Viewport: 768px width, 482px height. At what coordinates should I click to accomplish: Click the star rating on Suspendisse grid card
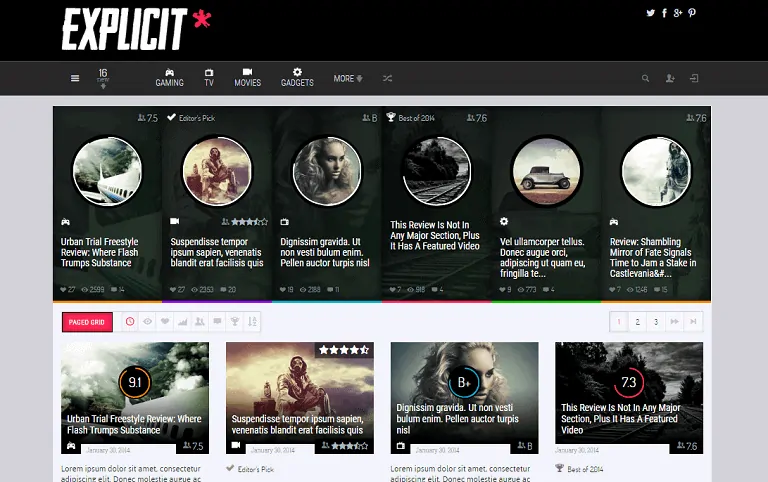pos(344,350)
